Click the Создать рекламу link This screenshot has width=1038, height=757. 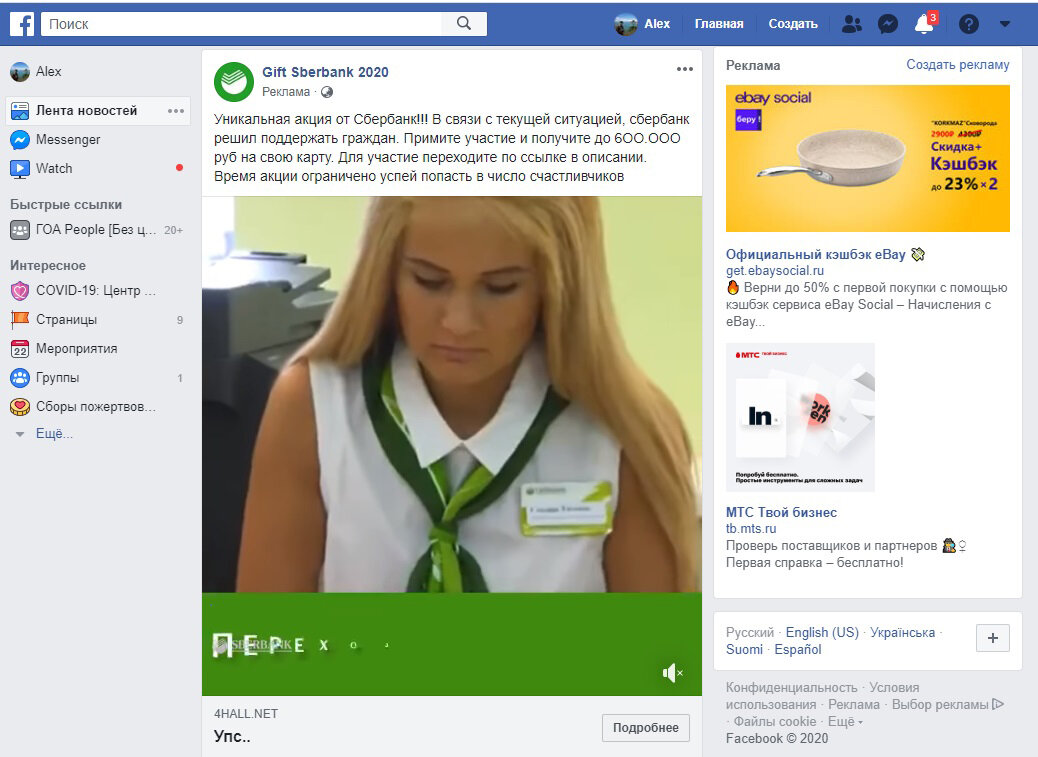coord(957,65)
